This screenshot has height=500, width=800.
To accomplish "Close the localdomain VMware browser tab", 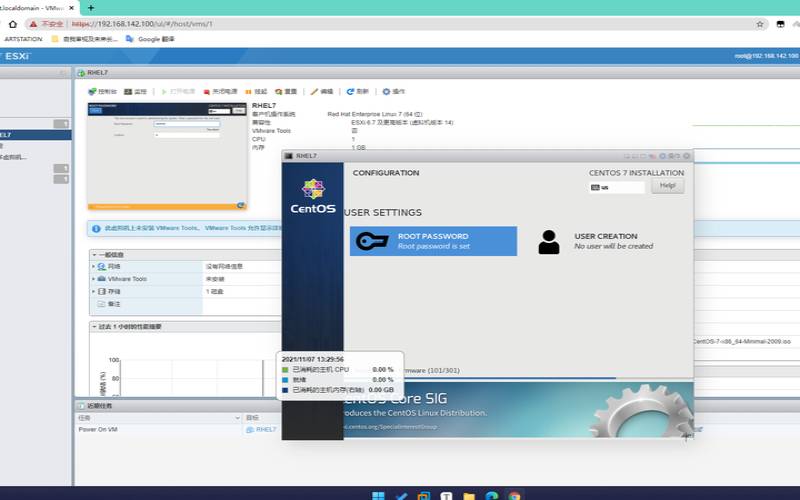I will pyautogui.click(x=71, y=8).
